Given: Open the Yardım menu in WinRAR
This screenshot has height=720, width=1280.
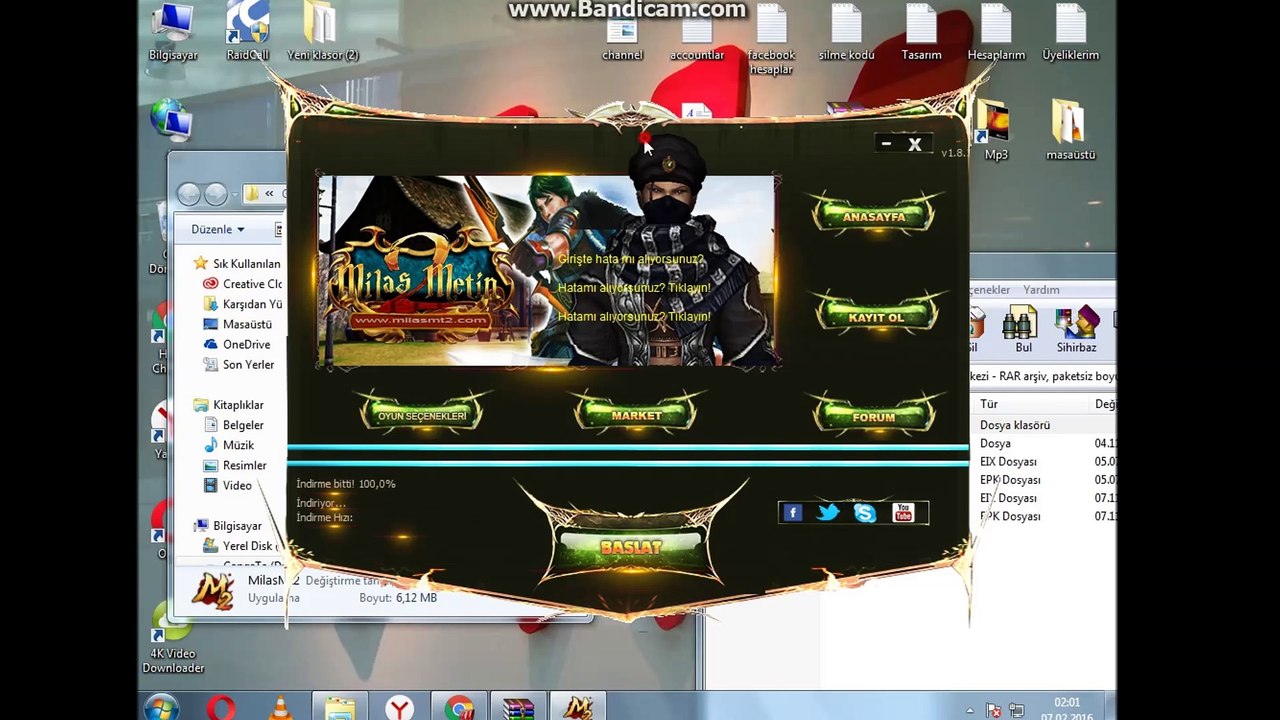Looking at the screenshot, I should [1041, 290].
